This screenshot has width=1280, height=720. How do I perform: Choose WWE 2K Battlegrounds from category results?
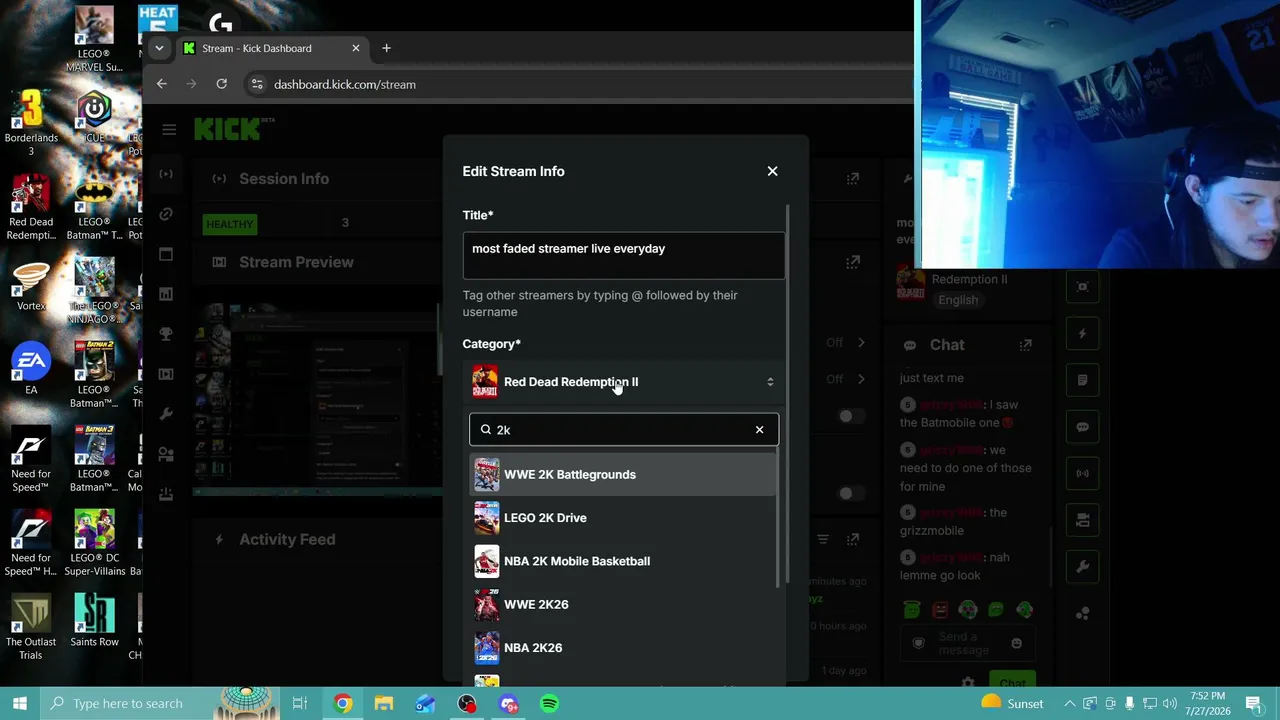[624, 475]
